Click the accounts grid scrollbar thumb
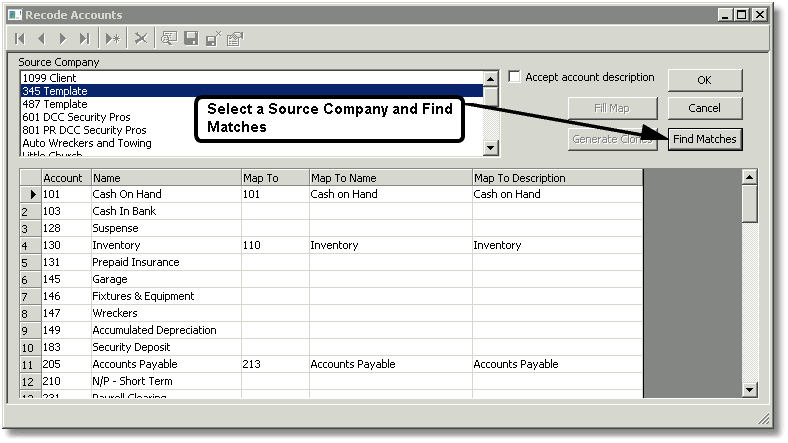This screenshot has width=788, height=443. (x=749, y=203)
